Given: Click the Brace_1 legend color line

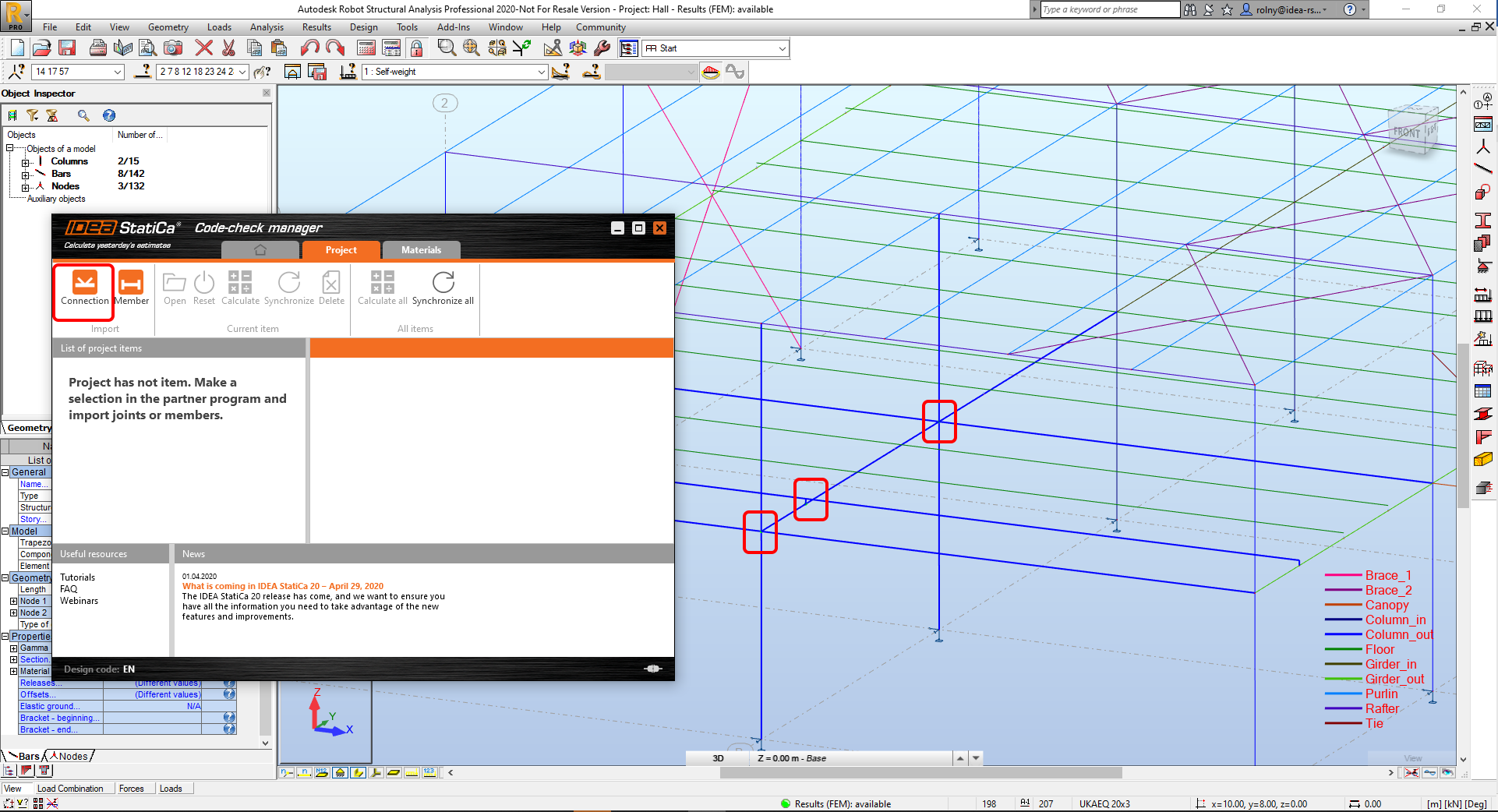Looking at the screenshot, I should 1343,576.
